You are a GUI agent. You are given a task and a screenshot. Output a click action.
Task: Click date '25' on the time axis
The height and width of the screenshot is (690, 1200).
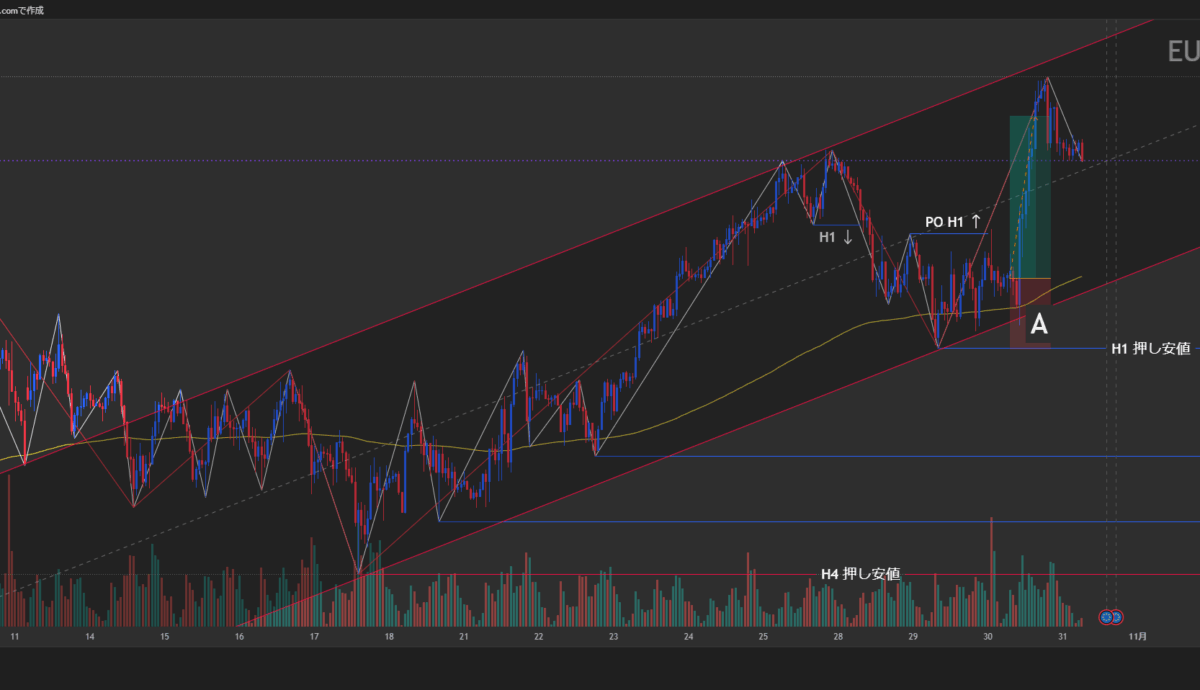763,635
